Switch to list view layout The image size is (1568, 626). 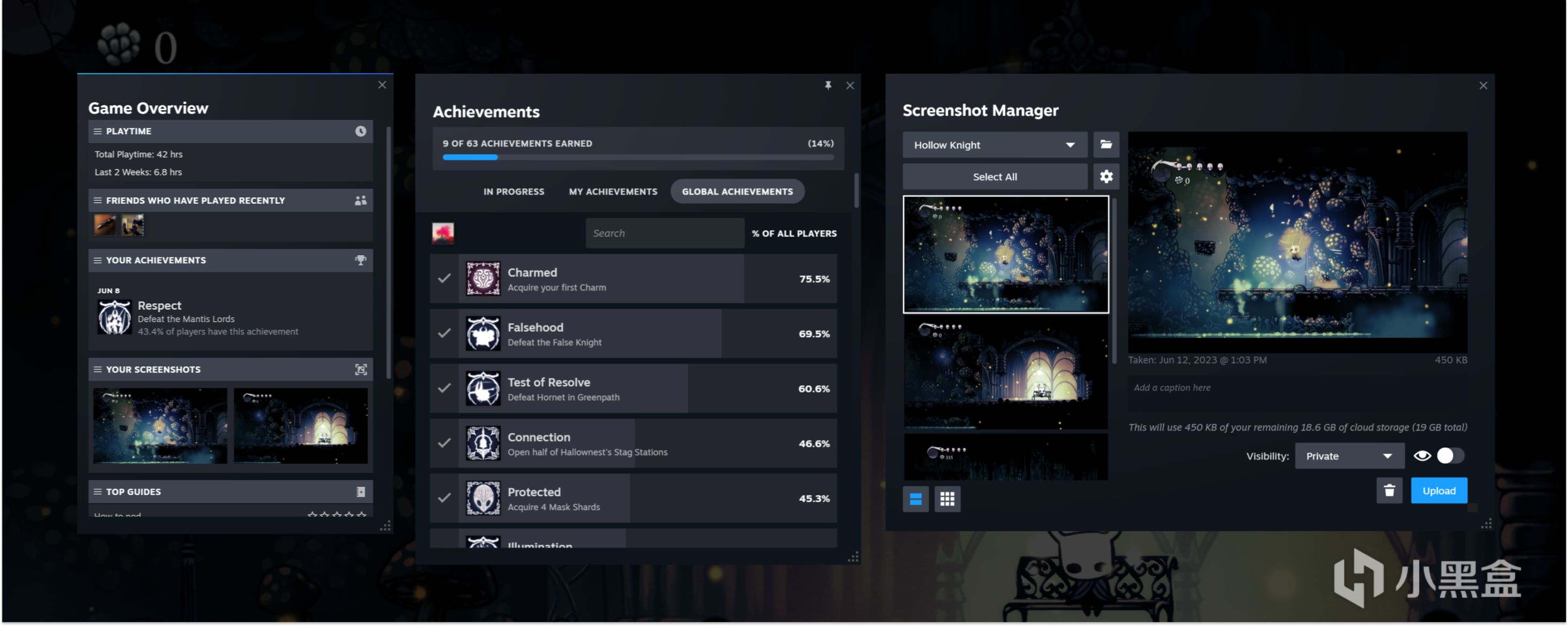click(915, 499)
